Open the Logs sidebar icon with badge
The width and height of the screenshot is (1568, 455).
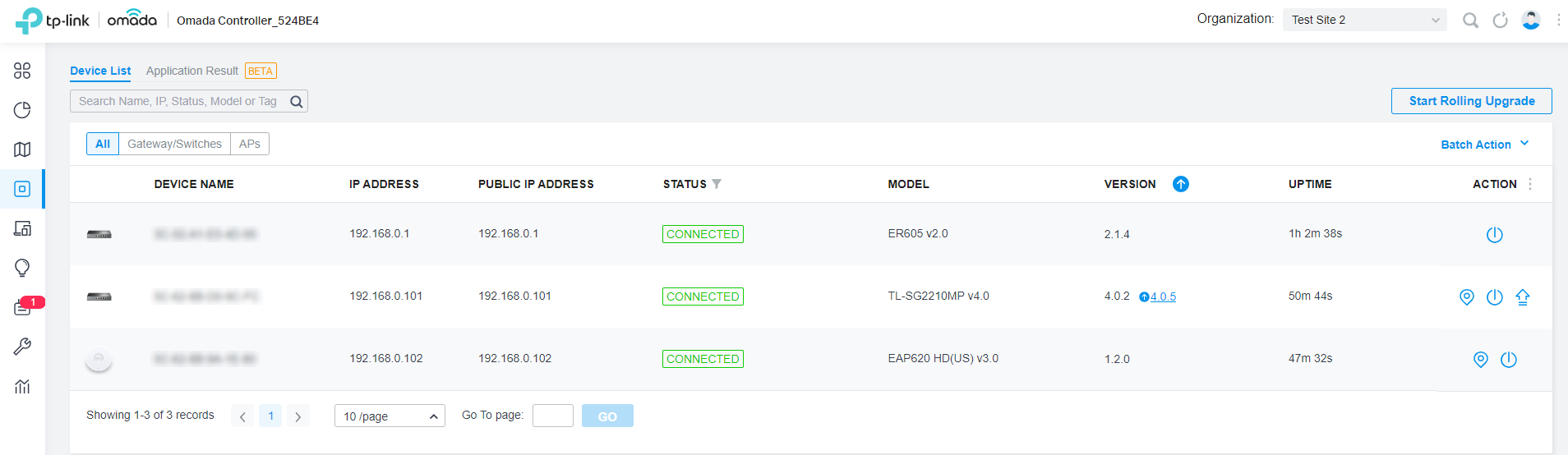tap(22, 307)
